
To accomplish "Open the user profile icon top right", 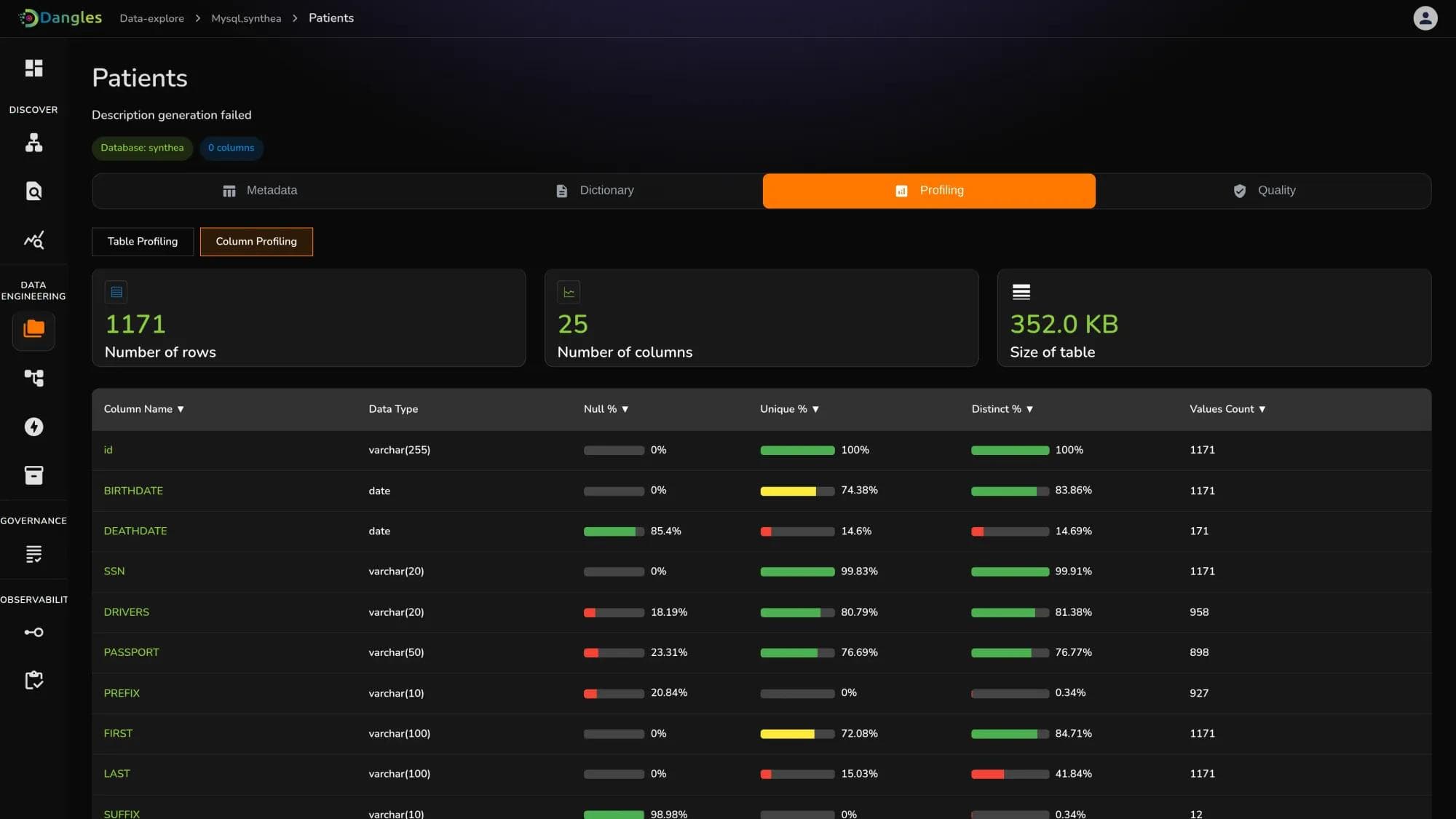I will pyautogui.click(x=1425, y=17).
